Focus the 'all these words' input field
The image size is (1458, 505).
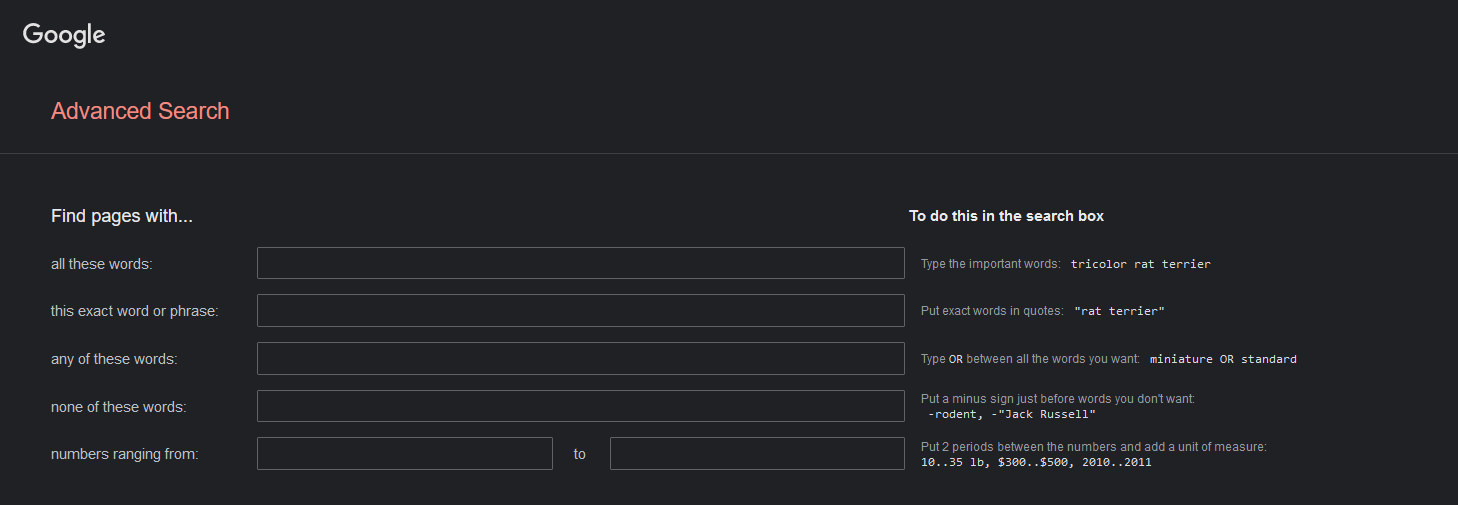pos(580,263)
